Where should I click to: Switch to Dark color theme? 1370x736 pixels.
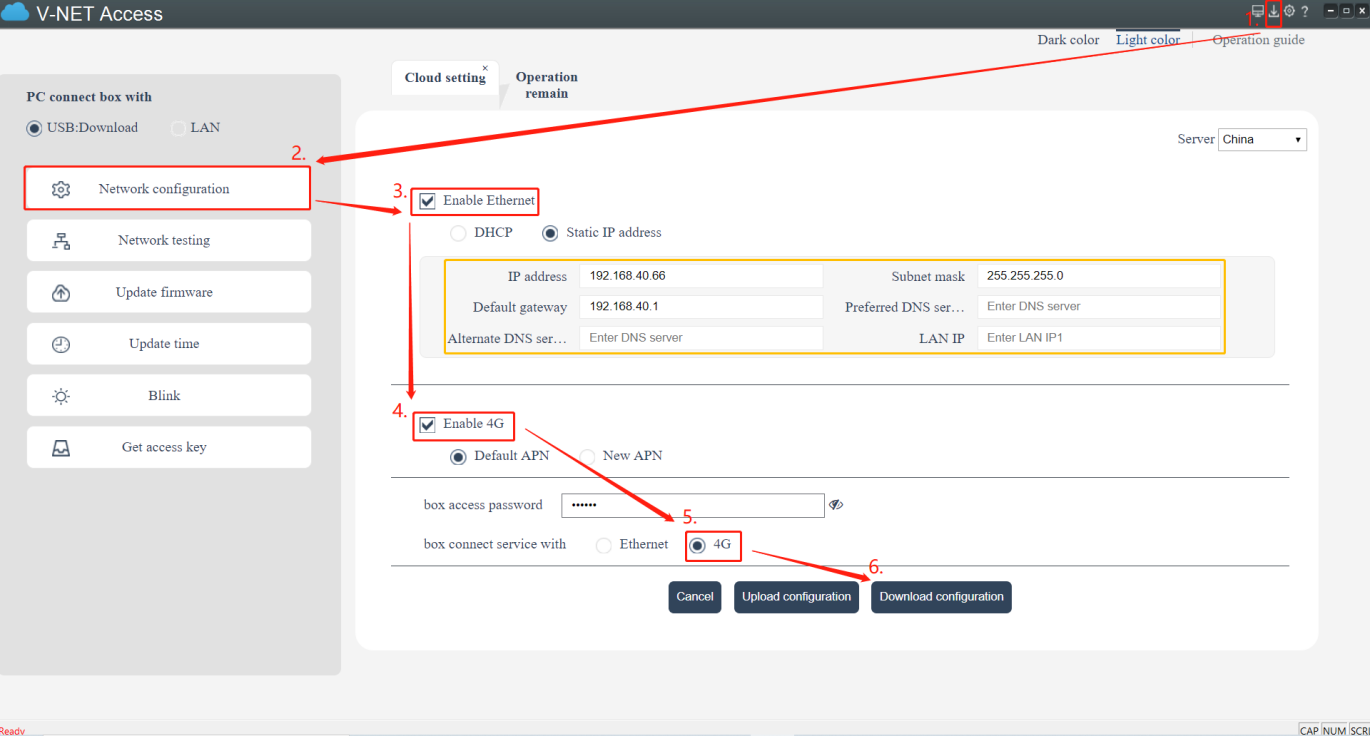coord(1068,40)
